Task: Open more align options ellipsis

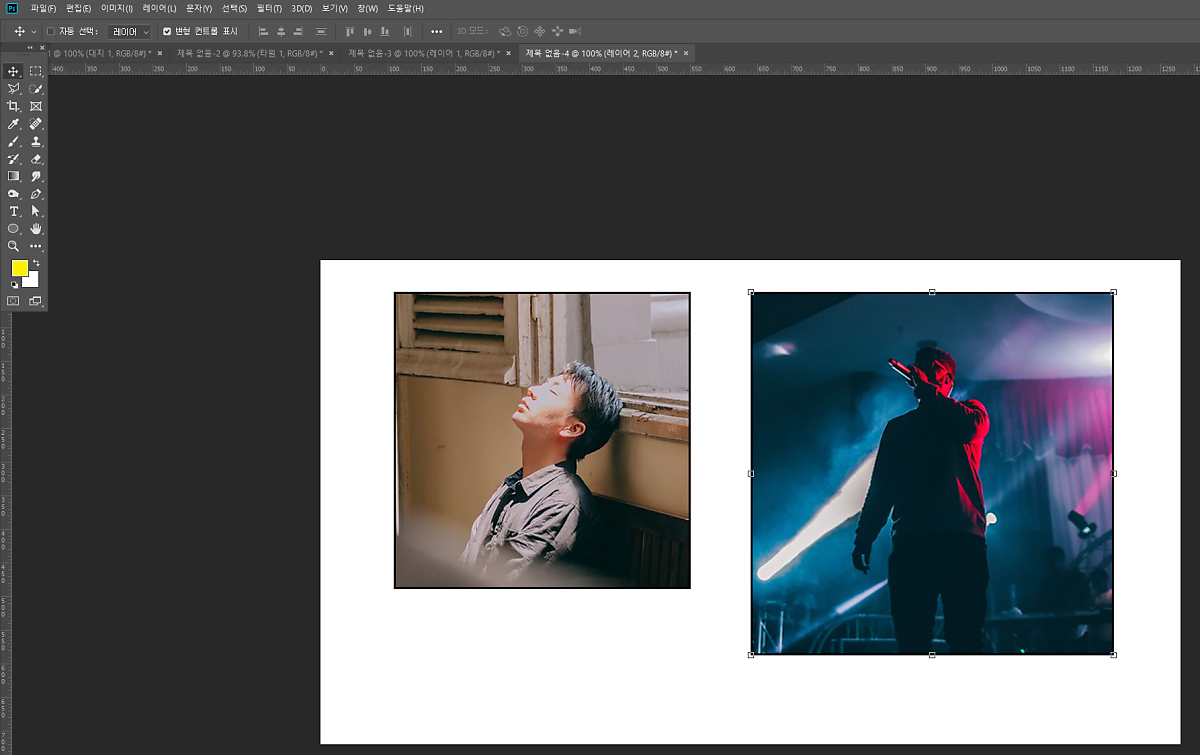Action: point(436,31)
